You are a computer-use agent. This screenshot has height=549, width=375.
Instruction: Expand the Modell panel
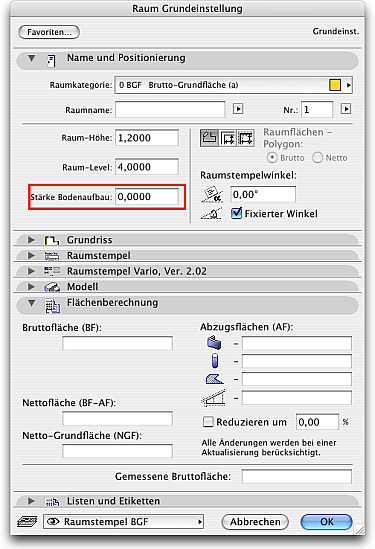click(31, 287)
